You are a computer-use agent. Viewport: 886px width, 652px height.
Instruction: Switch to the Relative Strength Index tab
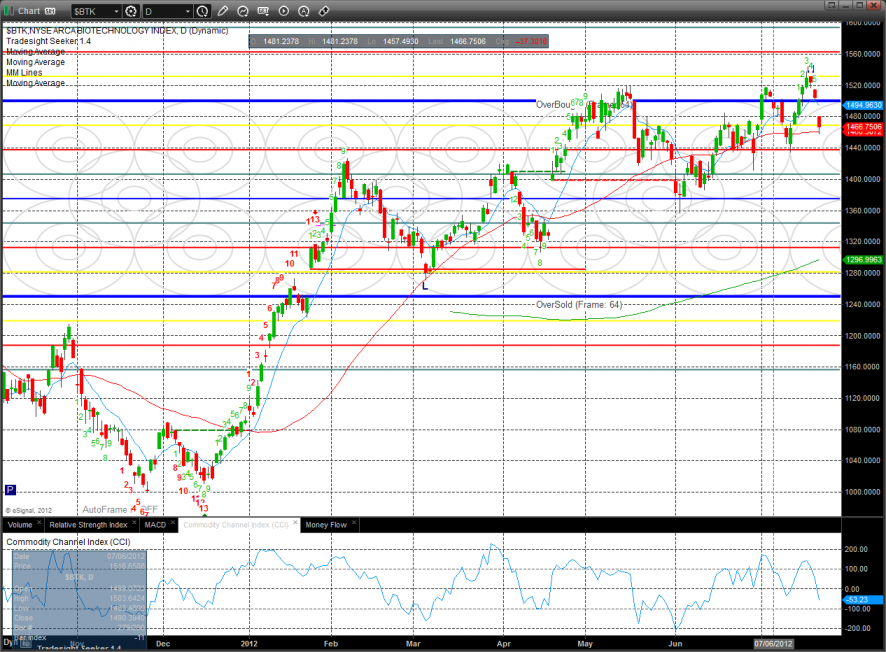point(90,524)
